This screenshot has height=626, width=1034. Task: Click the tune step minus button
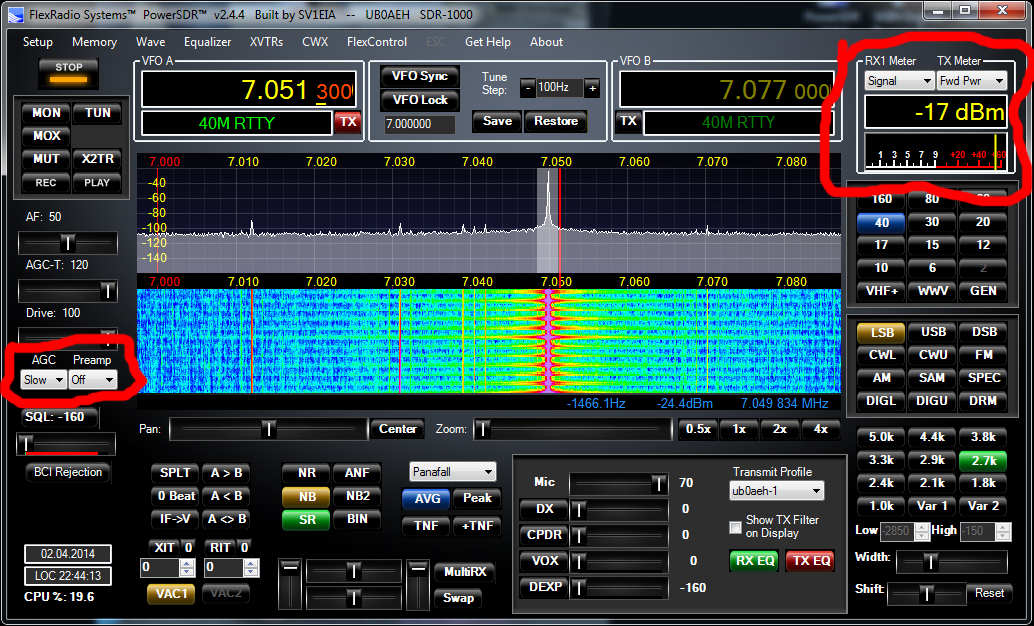pyautogui.click(x=527, y=88)
